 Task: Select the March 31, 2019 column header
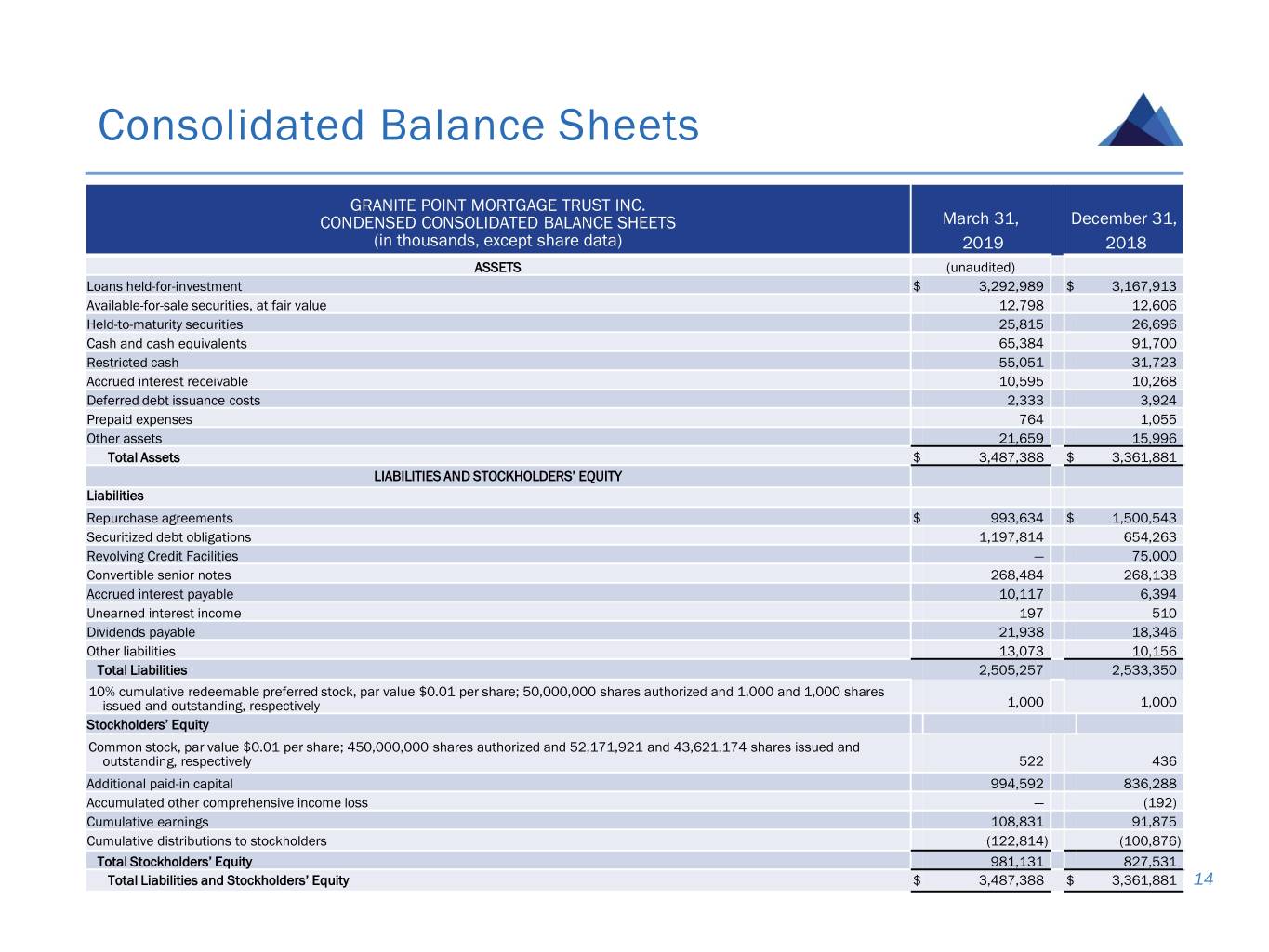point(981,230)
